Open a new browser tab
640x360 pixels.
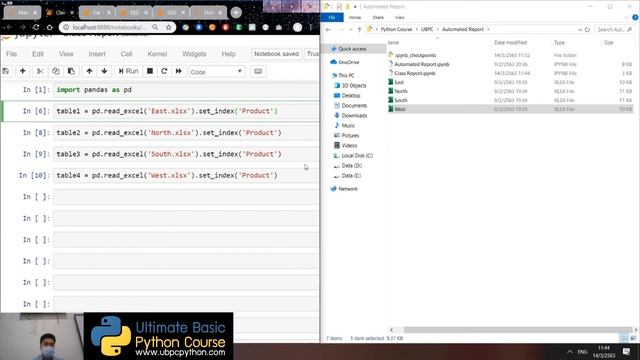236,13
